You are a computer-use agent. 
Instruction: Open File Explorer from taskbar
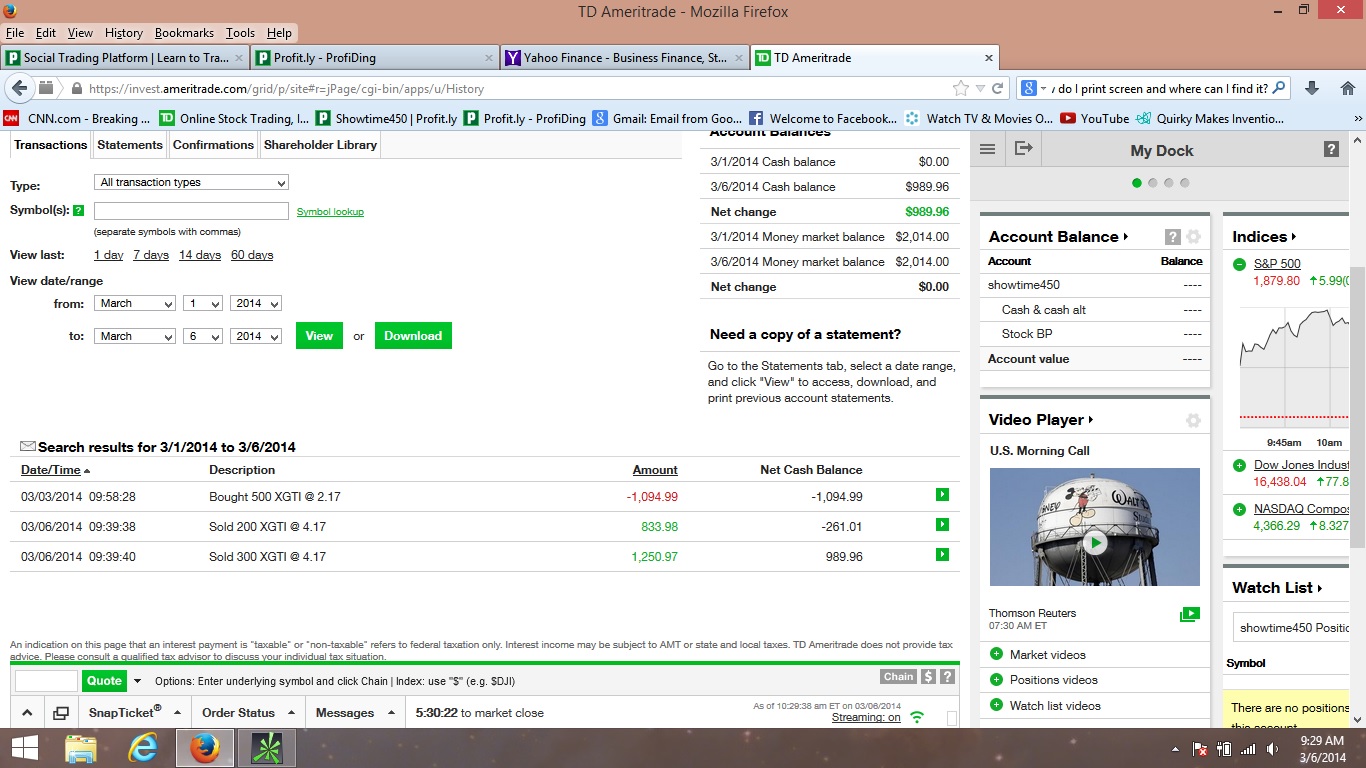pyautogui.click(x=81, y=748)
